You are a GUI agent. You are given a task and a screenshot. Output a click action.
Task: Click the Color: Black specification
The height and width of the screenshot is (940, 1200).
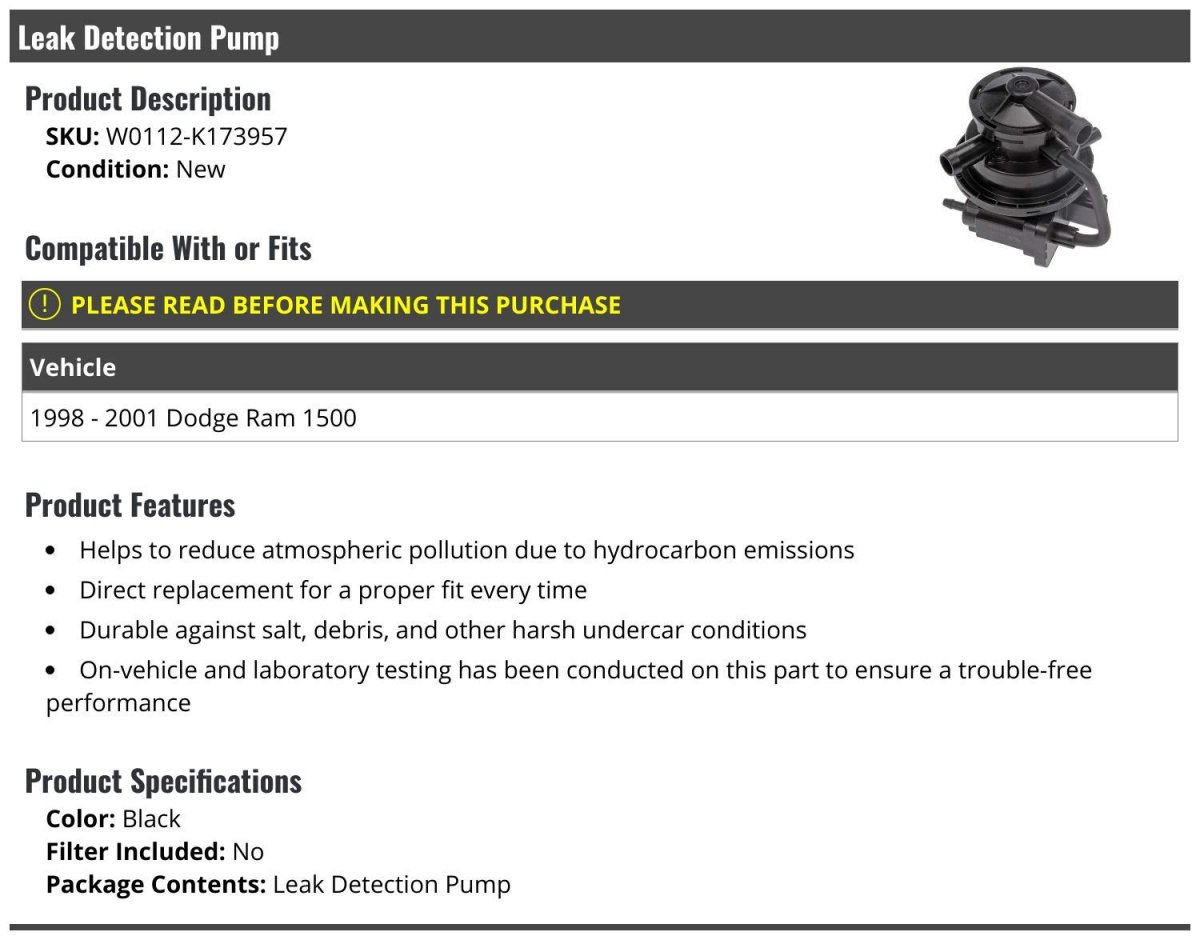[113, 819]
